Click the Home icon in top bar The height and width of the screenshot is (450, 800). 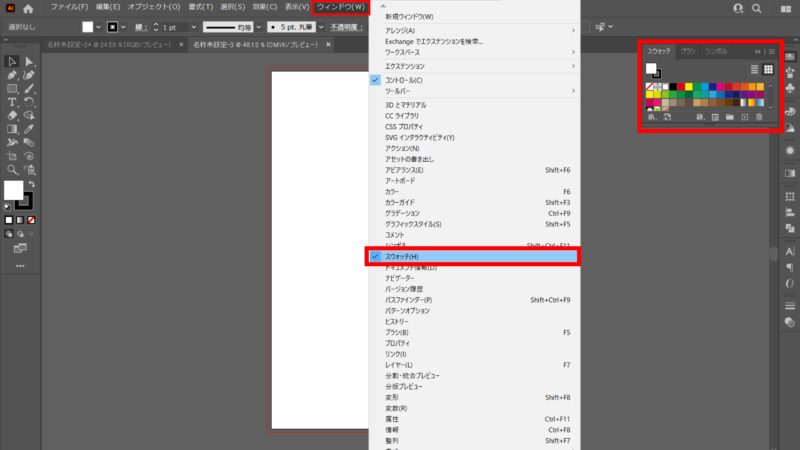[29, 8]
